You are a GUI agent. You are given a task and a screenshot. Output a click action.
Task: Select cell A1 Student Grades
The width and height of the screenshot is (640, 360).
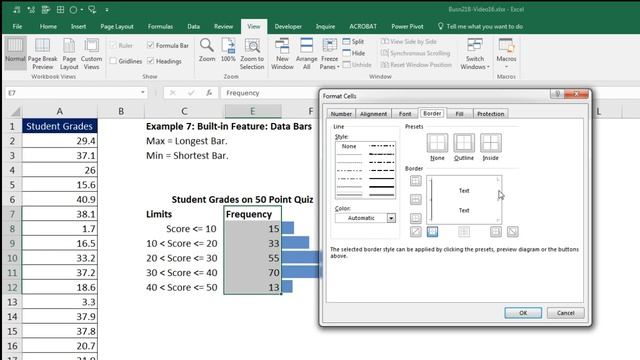pyautogui.click(x=60, y=126)
